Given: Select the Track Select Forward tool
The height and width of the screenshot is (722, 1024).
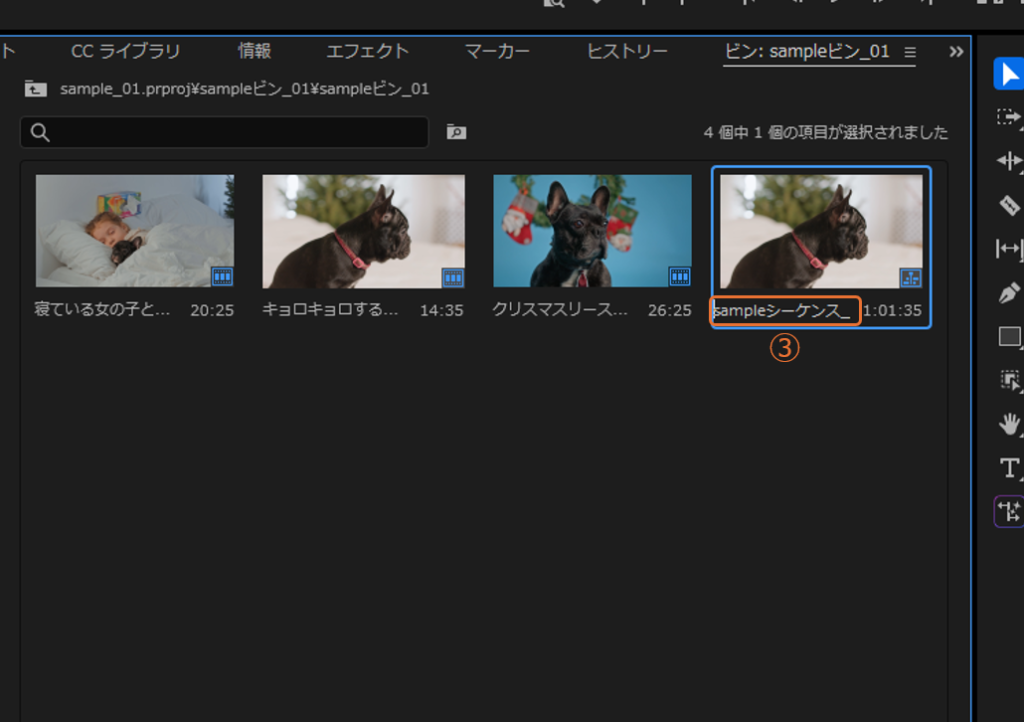Looking at the screenshot, I should pos(1008,118).
